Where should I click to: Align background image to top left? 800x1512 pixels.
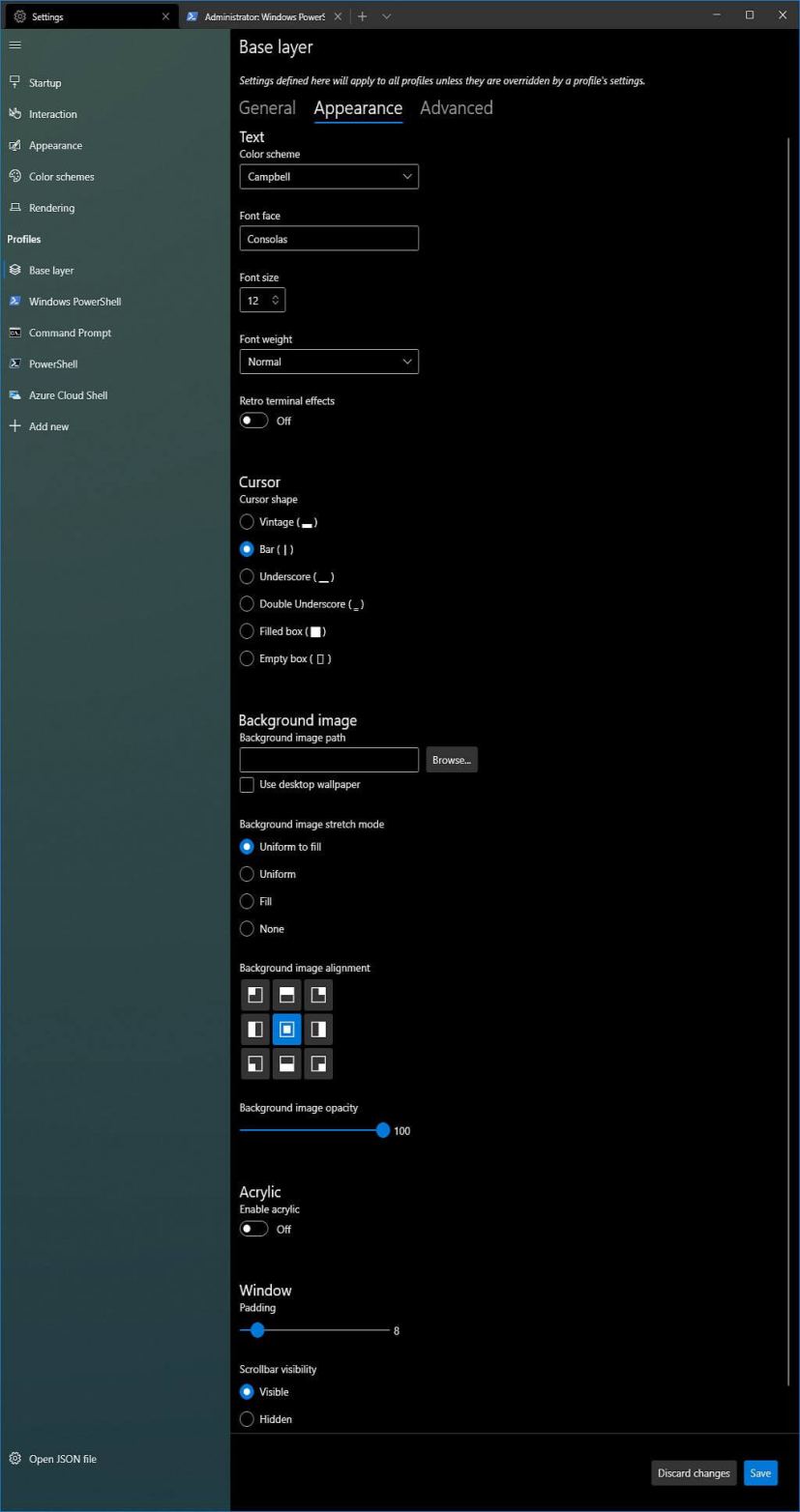tap(255, 995)
